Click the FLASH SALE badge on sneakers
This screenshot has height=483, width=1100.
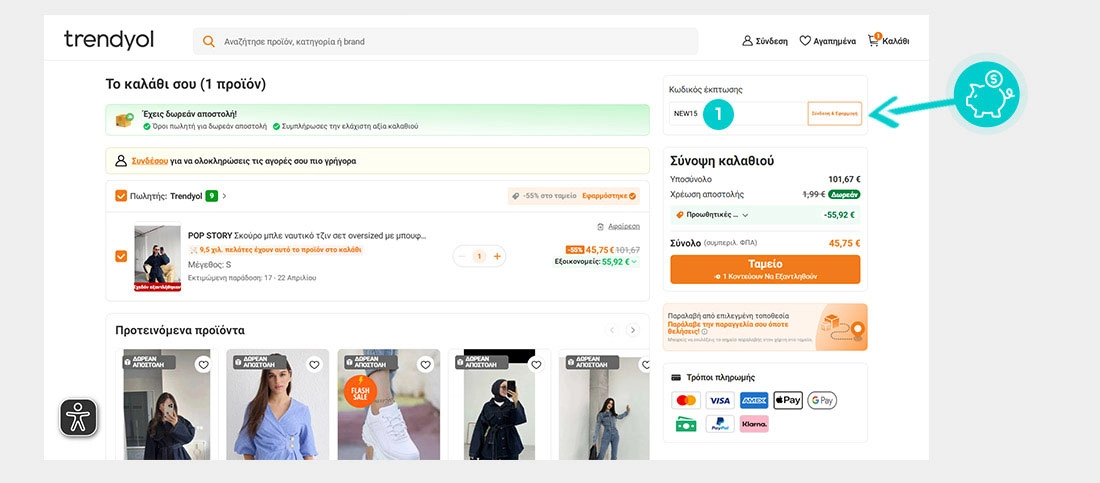361,391
